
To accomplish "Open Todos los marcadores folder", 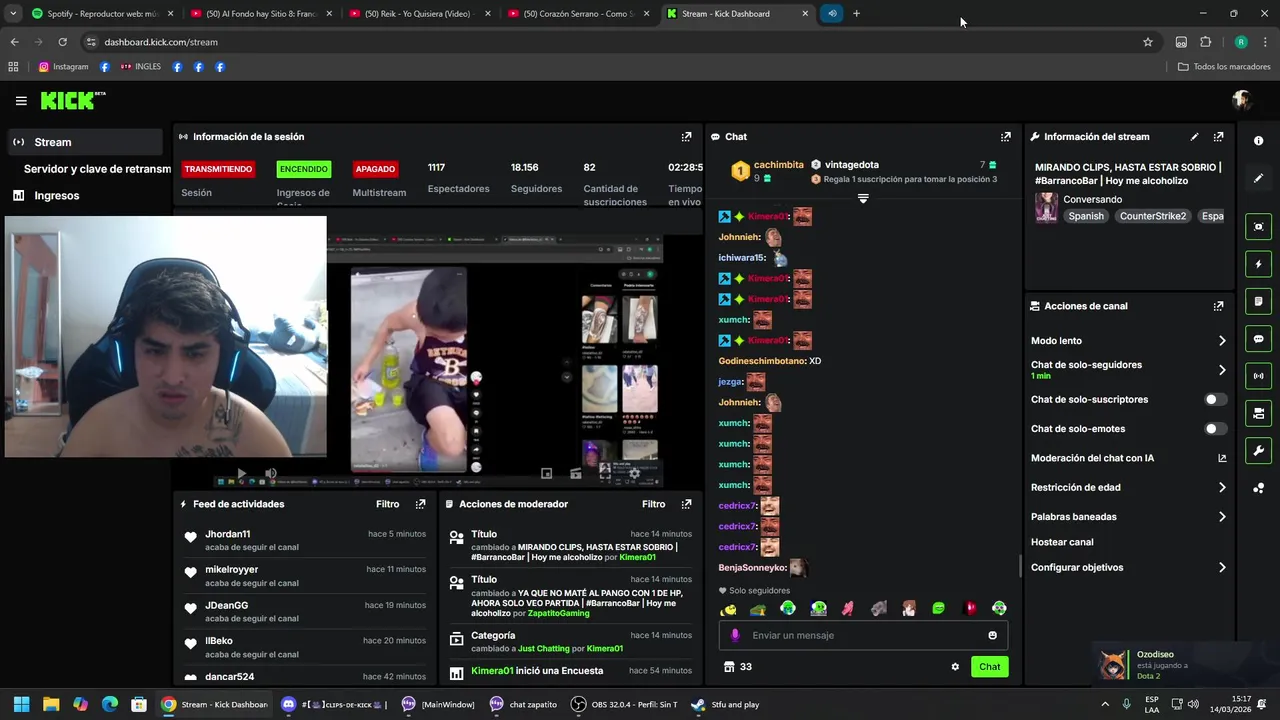I will (x=1224, y=67).
